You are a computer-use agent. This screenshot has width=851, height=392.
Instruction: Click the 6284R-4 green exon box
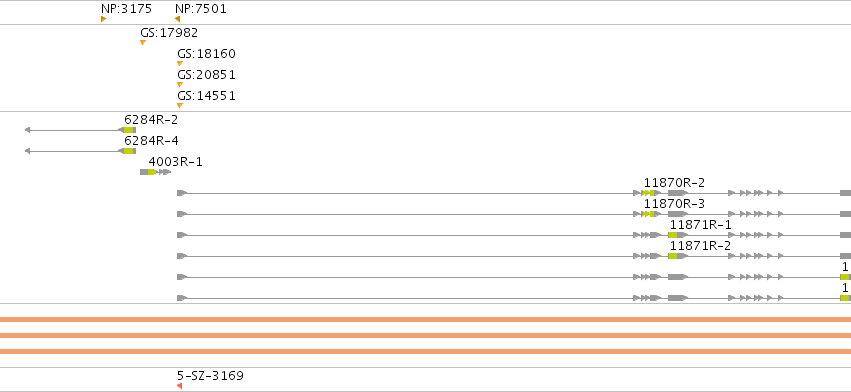128,151
